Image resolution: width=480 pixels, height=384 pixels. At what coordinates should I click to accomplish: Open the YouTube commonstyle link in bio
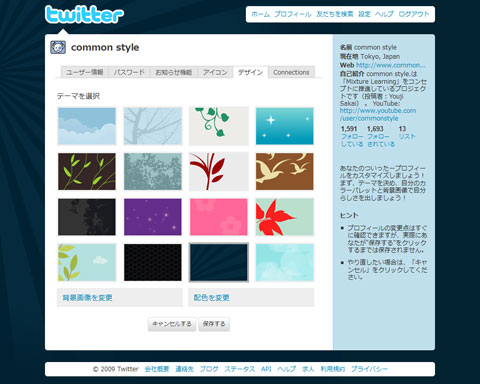(378, 114)
